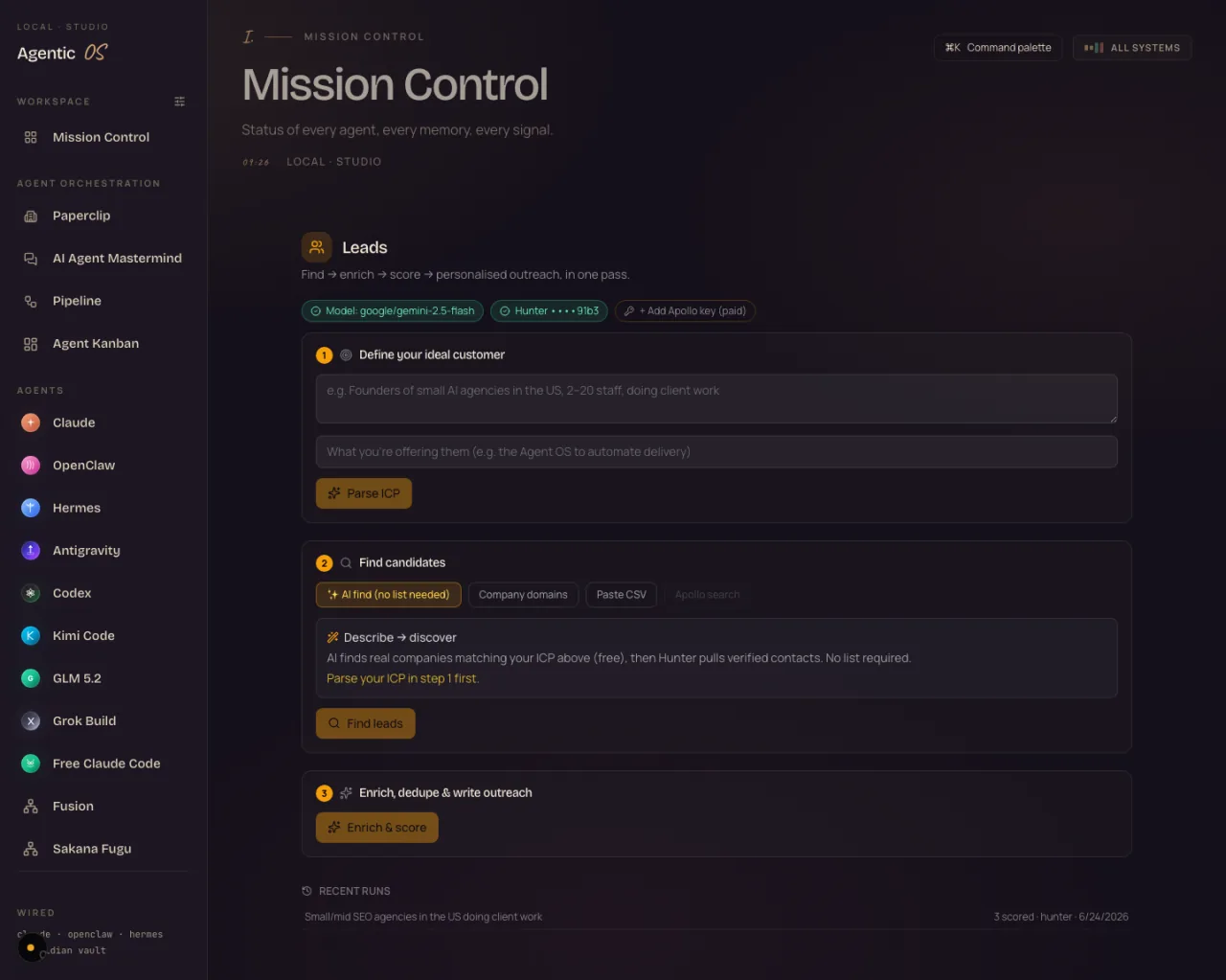Switch to Company domains tab
Viewport: 1226px width, 980px height.
tap(523, 595)
